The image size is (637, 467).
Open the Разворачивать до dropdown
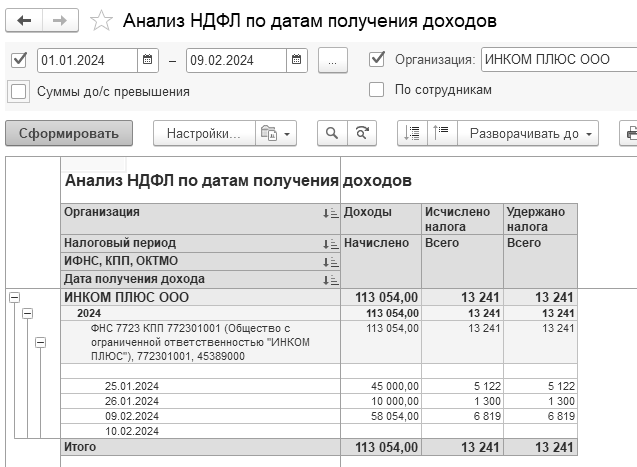click(528, 133)
